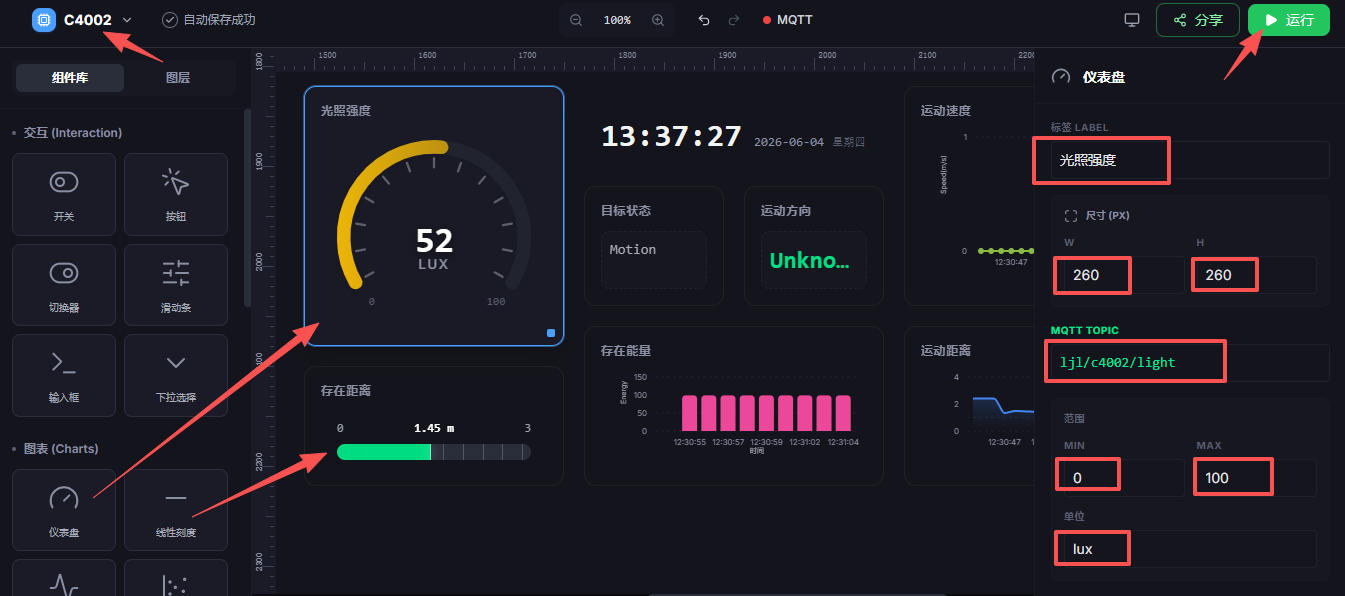1345x596 pixels.
Task: Zoom in with the plus magnifier
Action: 658,20
